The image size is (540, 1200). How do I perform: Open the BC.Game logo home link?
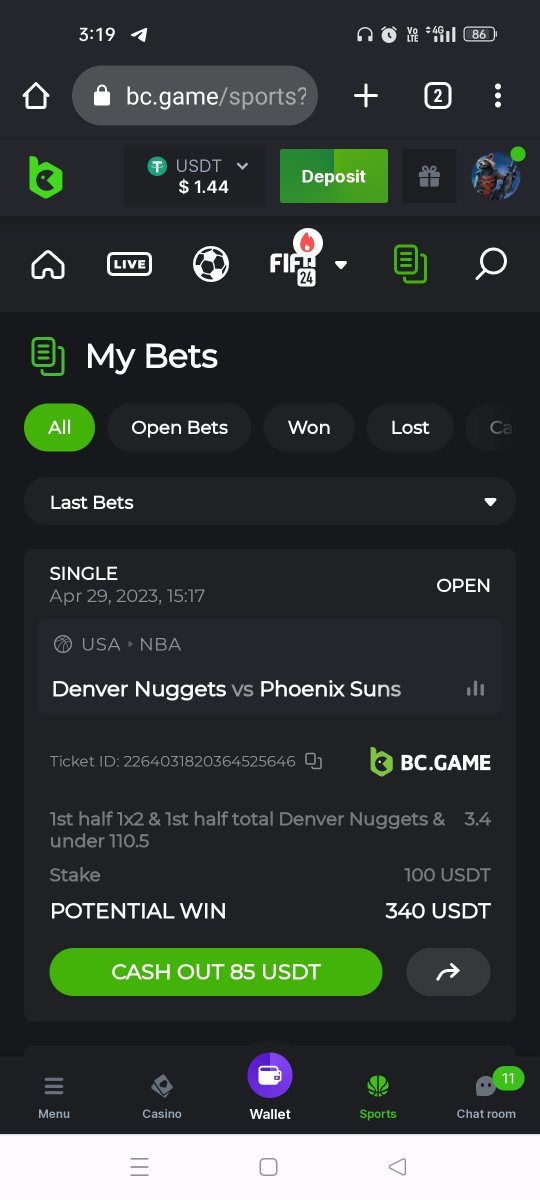[x=45, y=177]
